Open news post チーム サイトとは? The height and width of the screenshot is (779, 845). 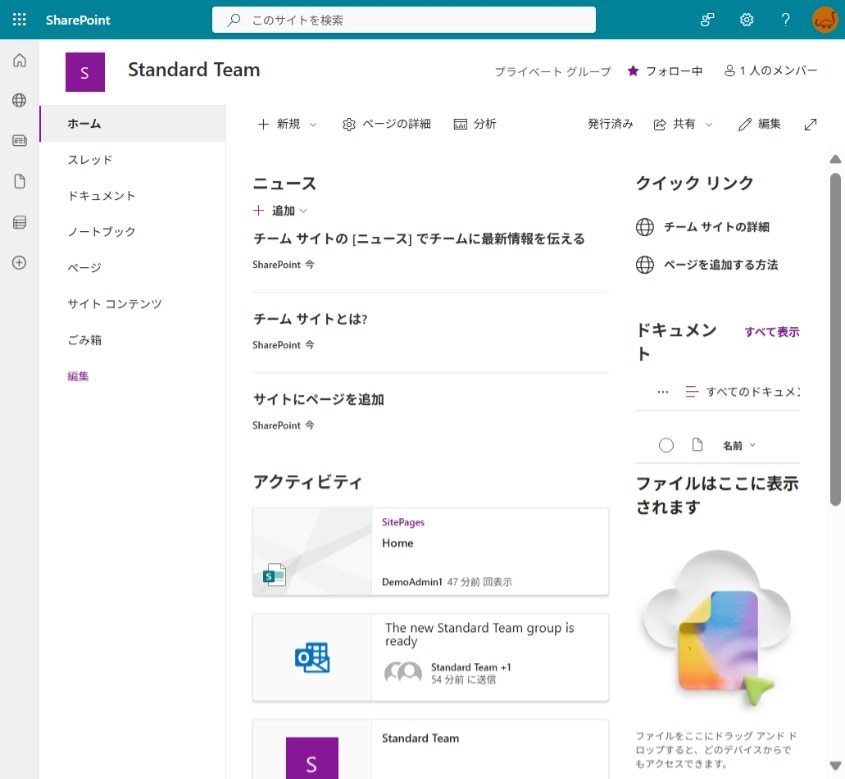coord(310,319)
